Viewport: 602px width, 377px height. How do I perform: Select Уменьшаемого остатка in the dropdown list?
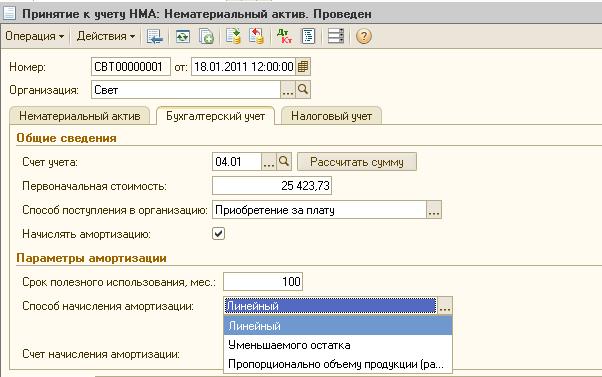(x=338, y=345)
